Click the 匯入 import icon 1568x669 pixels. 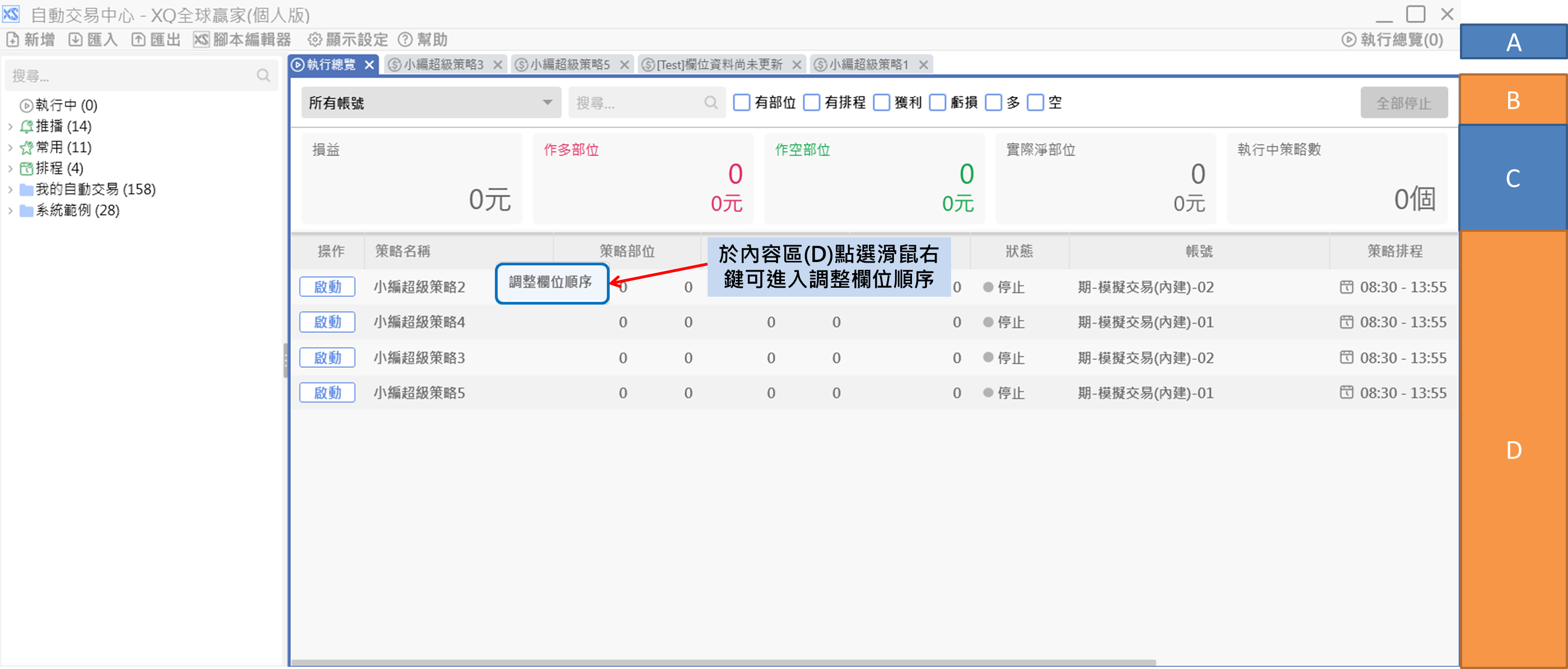click(x=76, y=40)
